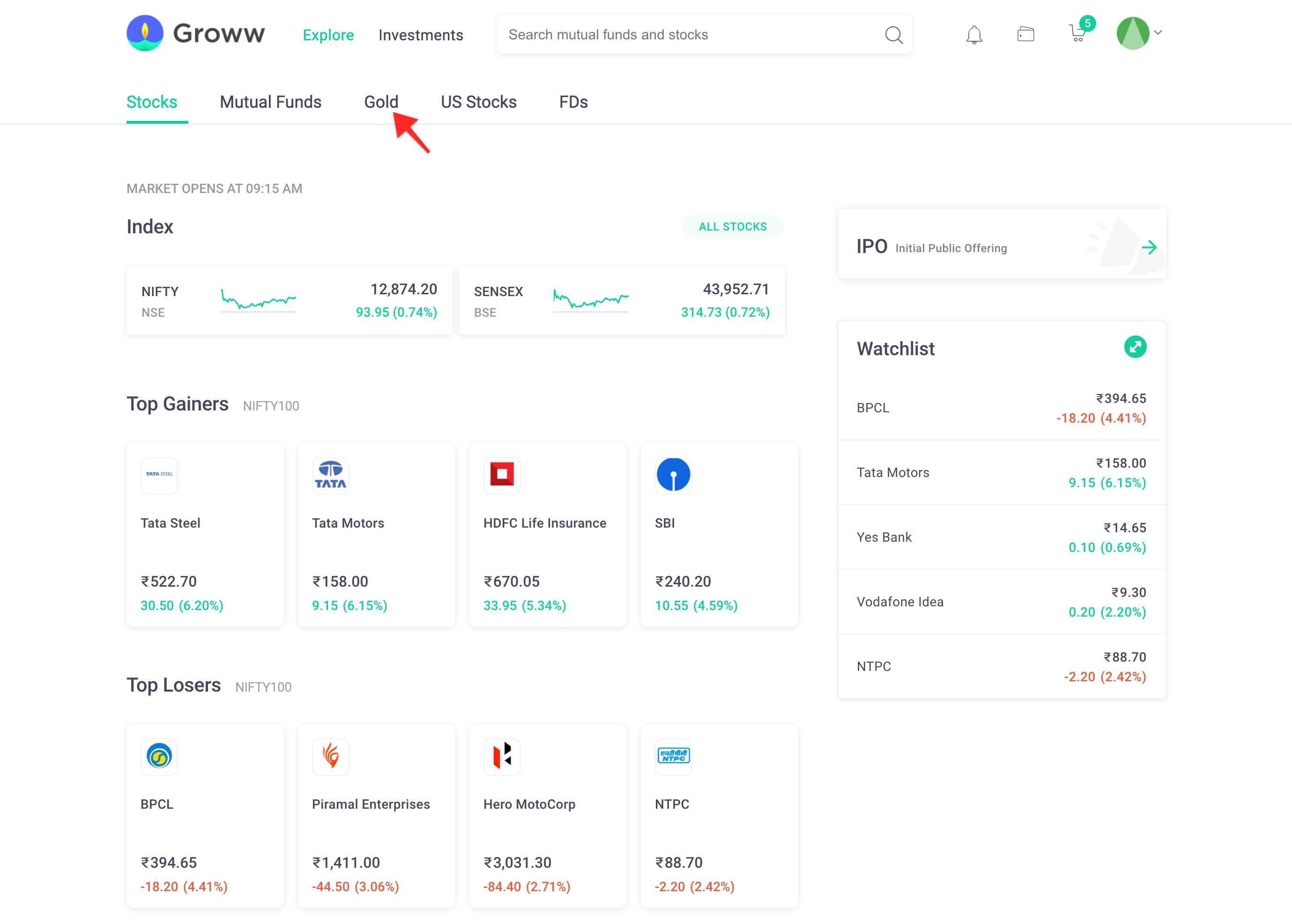Click the SBI price ₹240.20
1292x924 pixels.
683,581
